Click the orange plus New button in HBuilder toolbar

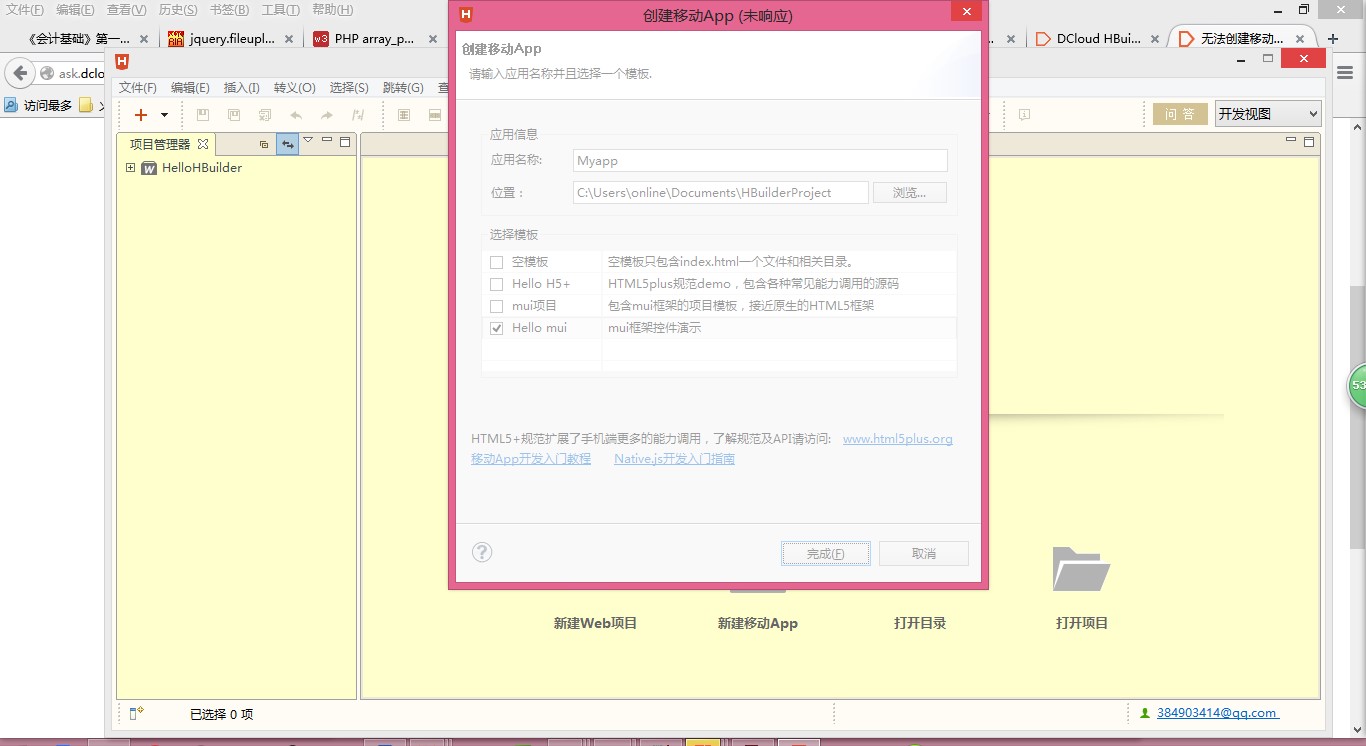(x=141, y=115)
